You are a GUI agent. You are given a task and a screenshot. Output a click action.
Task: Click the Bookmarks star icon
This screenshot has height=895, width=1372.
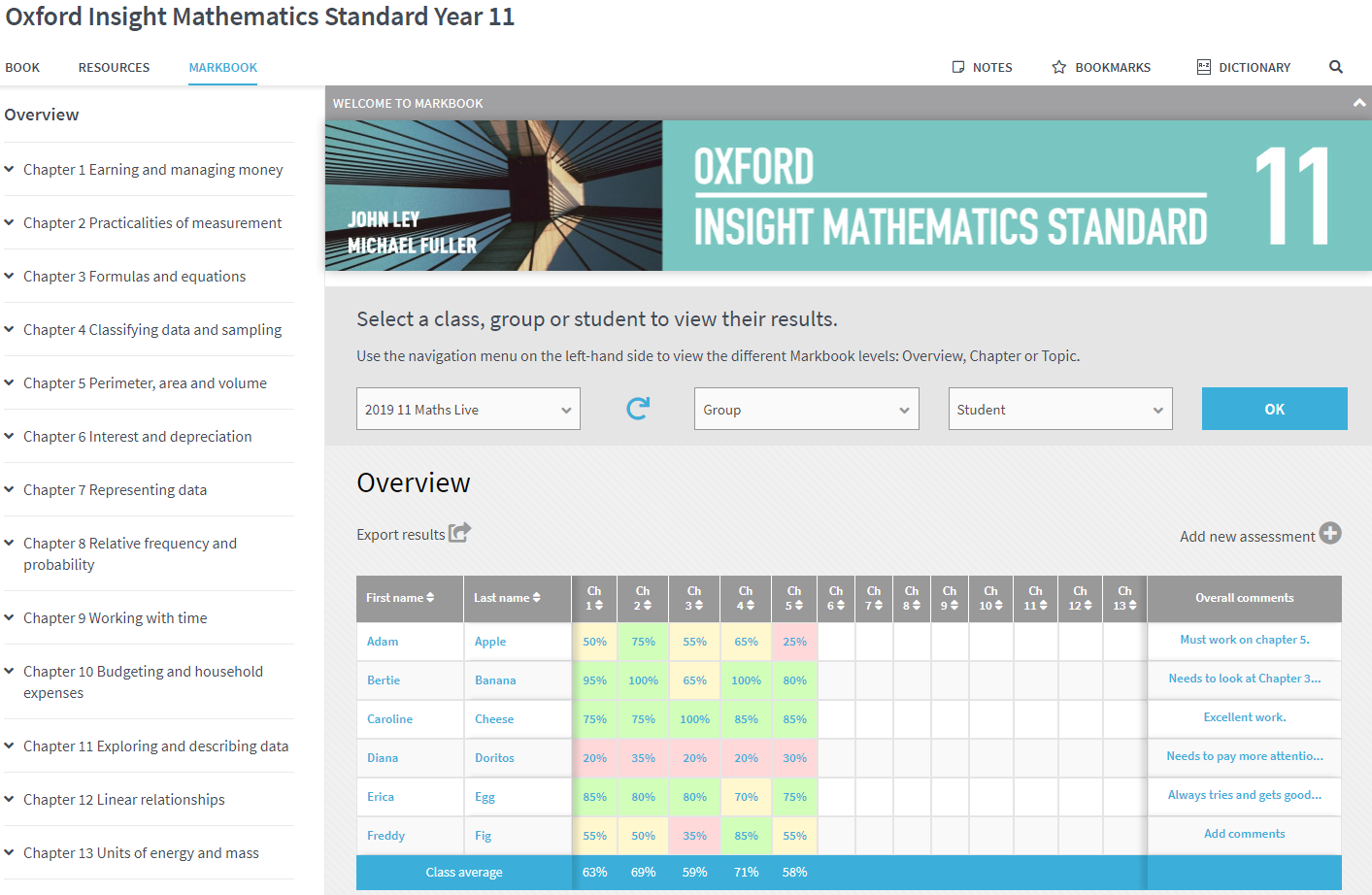click(1059, 67)
